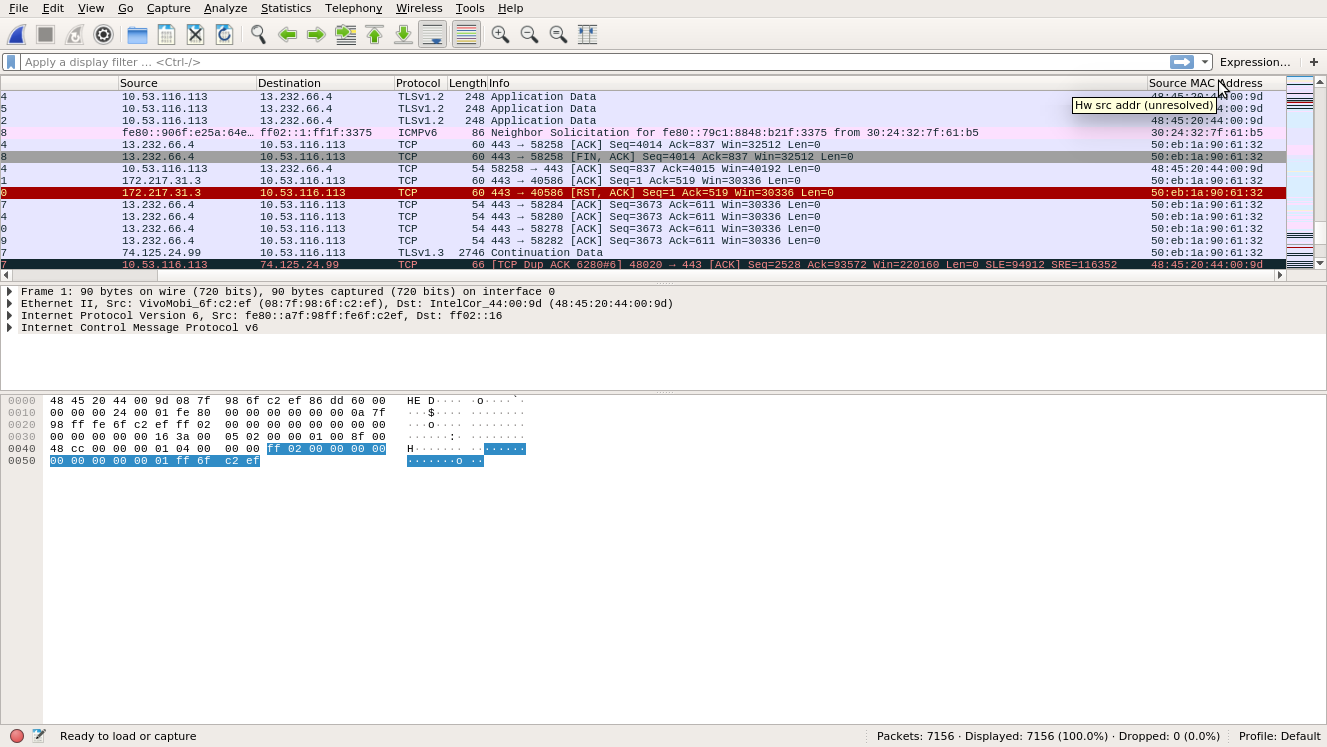Screen dimensions: 1327x747
Task: Sort by Info column header
Action: pyautogui.click(x=817, y=83)
